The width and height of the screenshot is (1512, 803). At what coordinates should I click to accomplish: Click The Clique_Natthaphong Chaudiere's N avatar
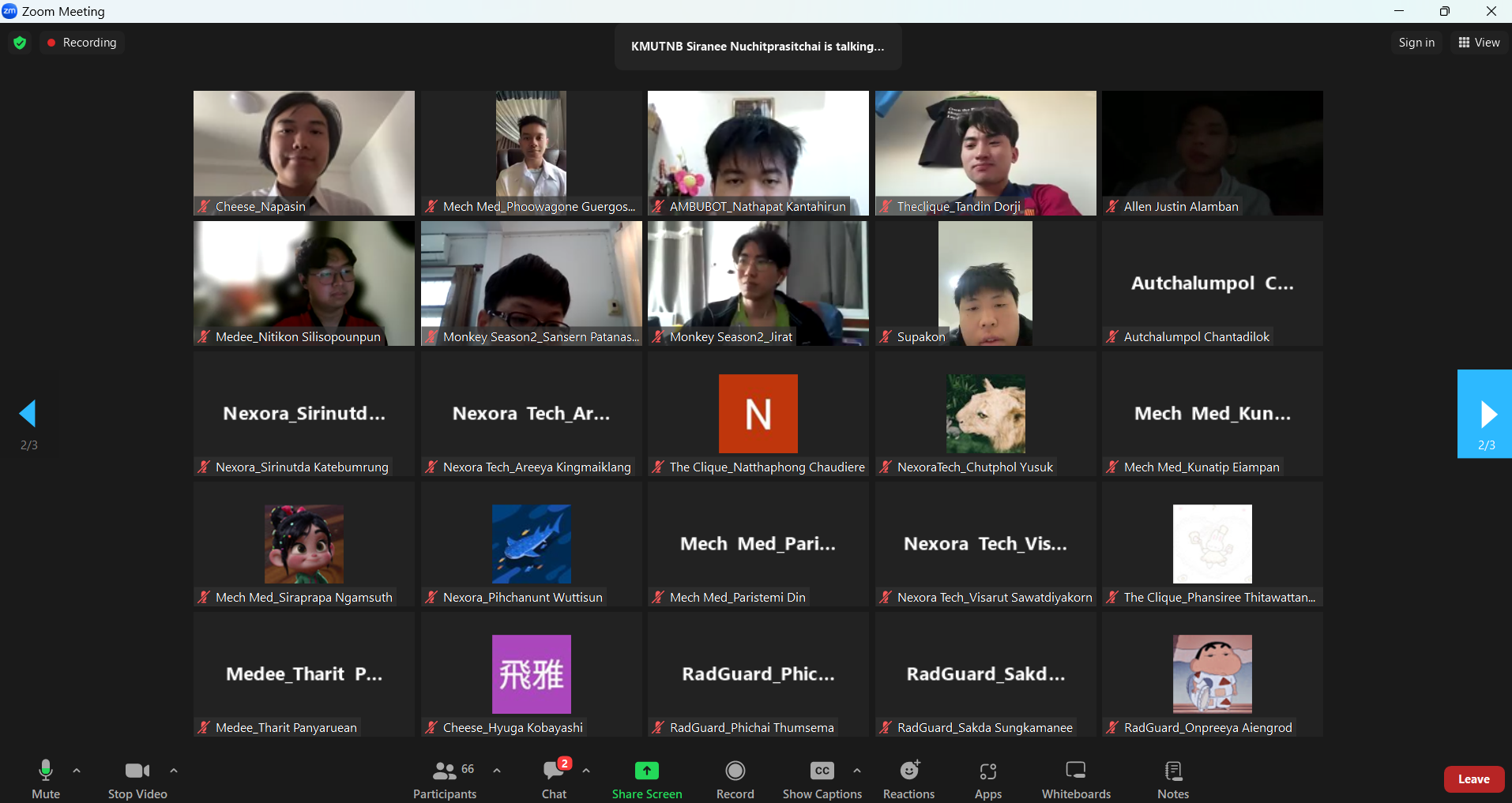(x=758, y=414)
